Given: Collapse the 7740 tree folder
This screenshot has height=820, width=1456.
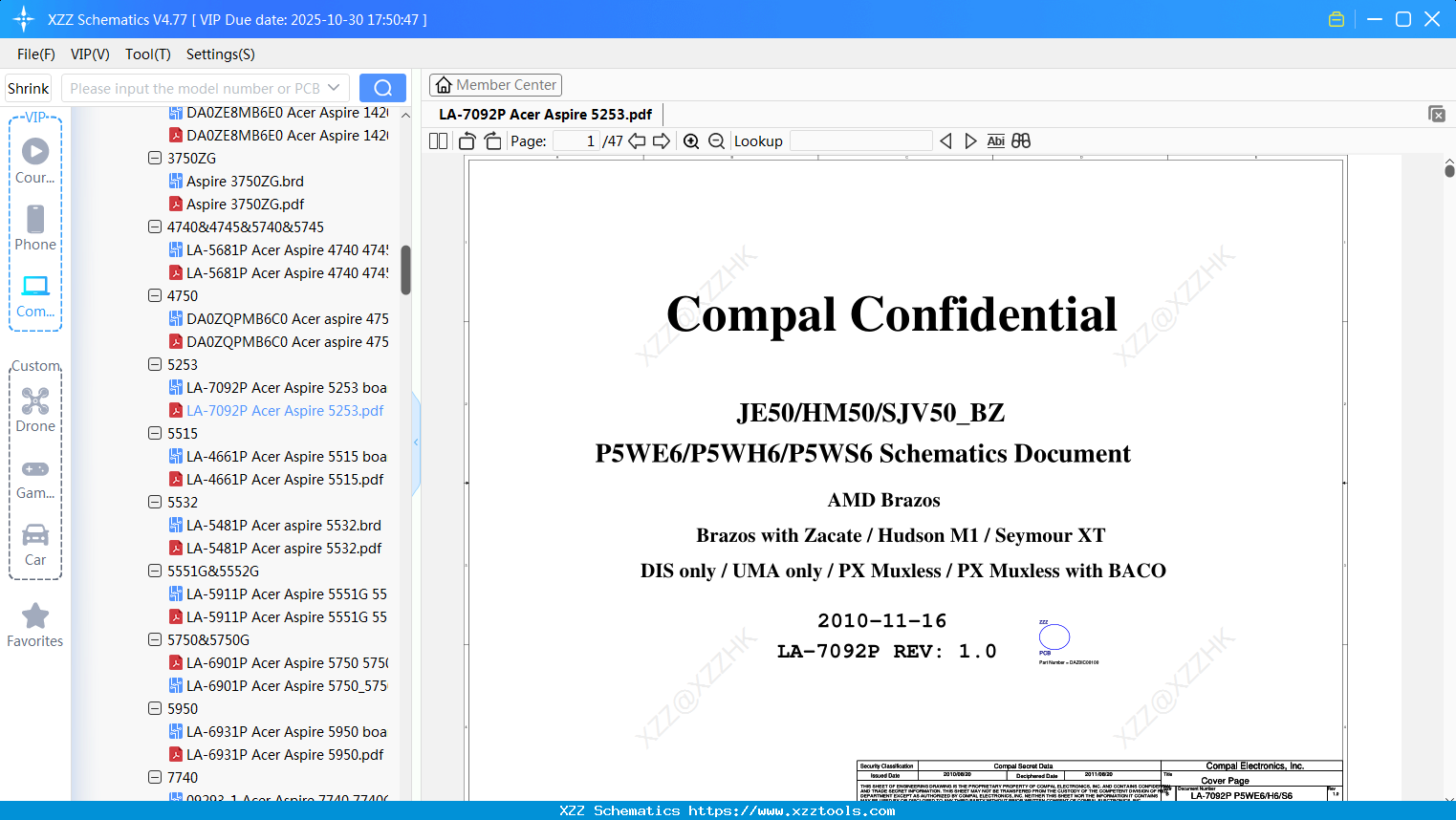Looking at the screenshot, I should click(155, 778).
